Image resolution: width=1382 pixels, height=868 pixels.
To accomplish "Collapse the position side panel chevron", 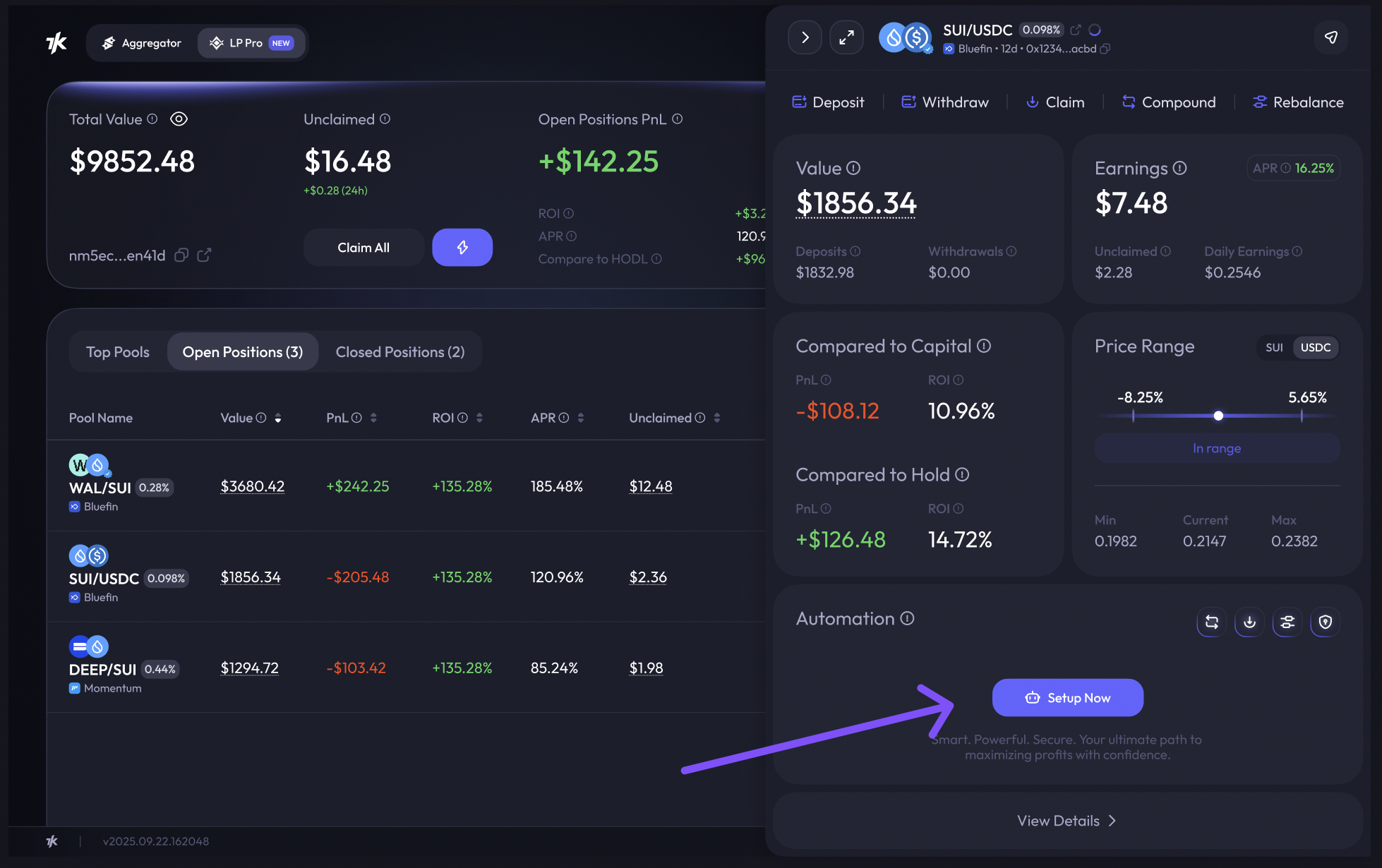I will tap(805, 37).
